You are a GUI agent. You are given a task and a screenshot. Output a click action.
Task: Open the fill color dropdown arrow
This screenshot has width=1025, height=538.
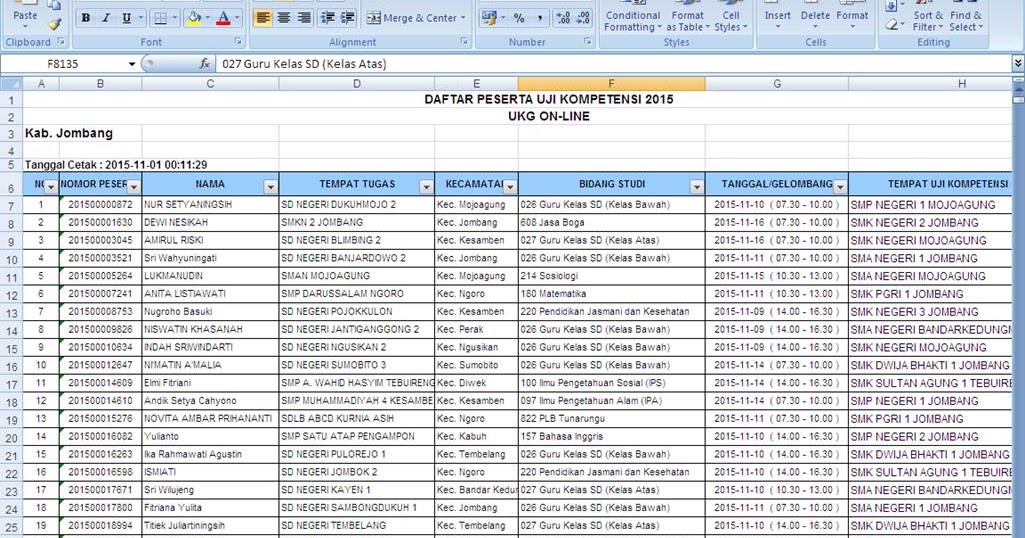coord(208,18)
